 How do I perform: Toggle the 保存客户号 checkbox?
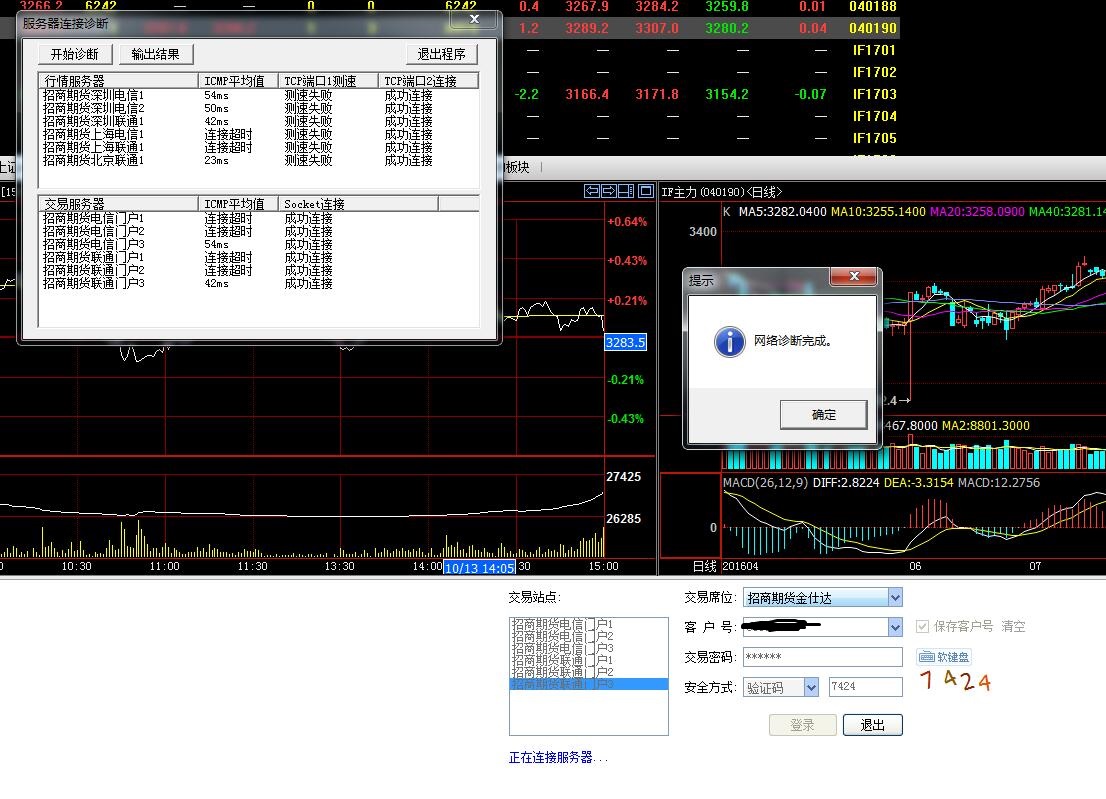[x=923, y=627]
